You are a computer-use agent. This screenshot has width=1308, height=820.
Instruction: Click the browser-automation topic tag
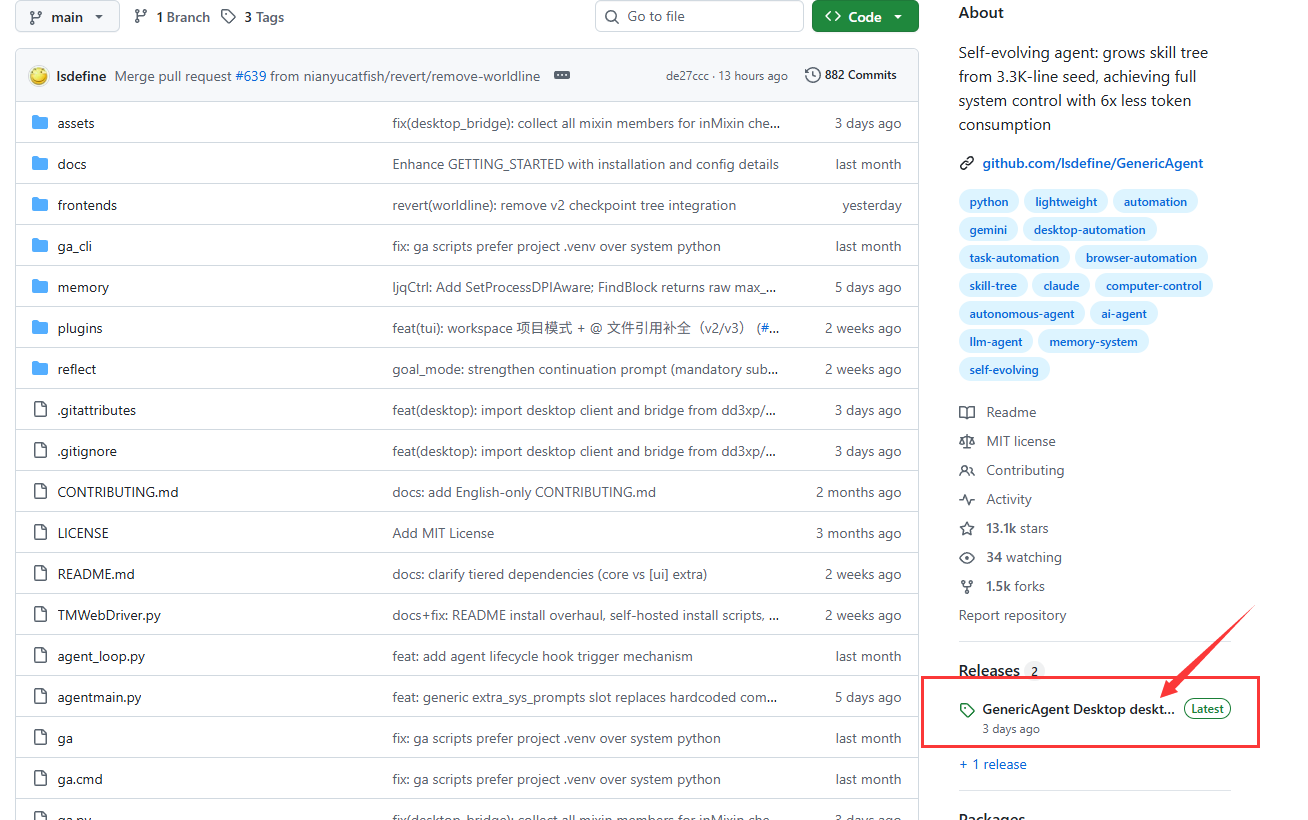(x=1141, y=258)
